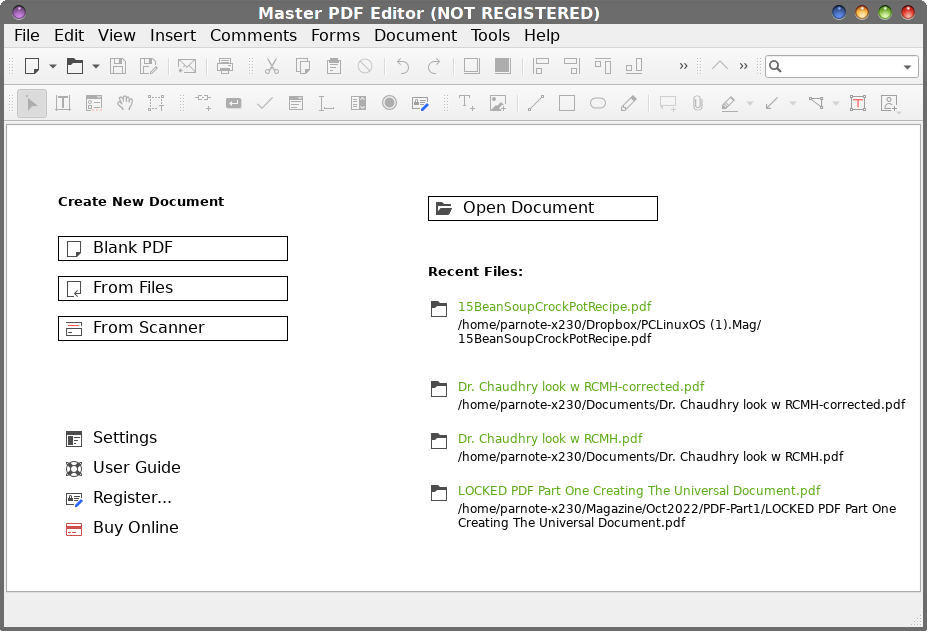
Task: Click the Copy icon
Action: coord(303,66)
